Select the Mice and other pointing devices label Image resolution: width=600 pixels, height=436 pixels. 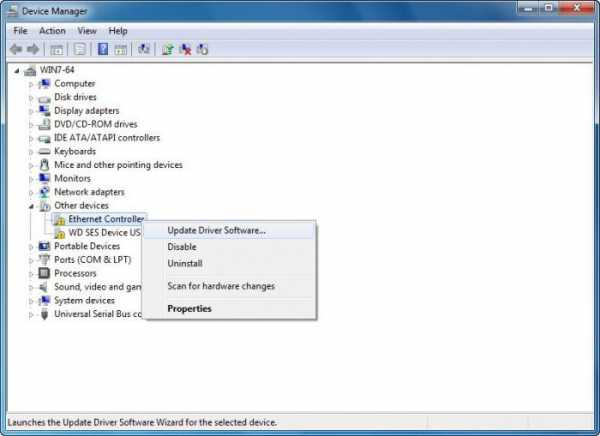(x=118, y=165)
